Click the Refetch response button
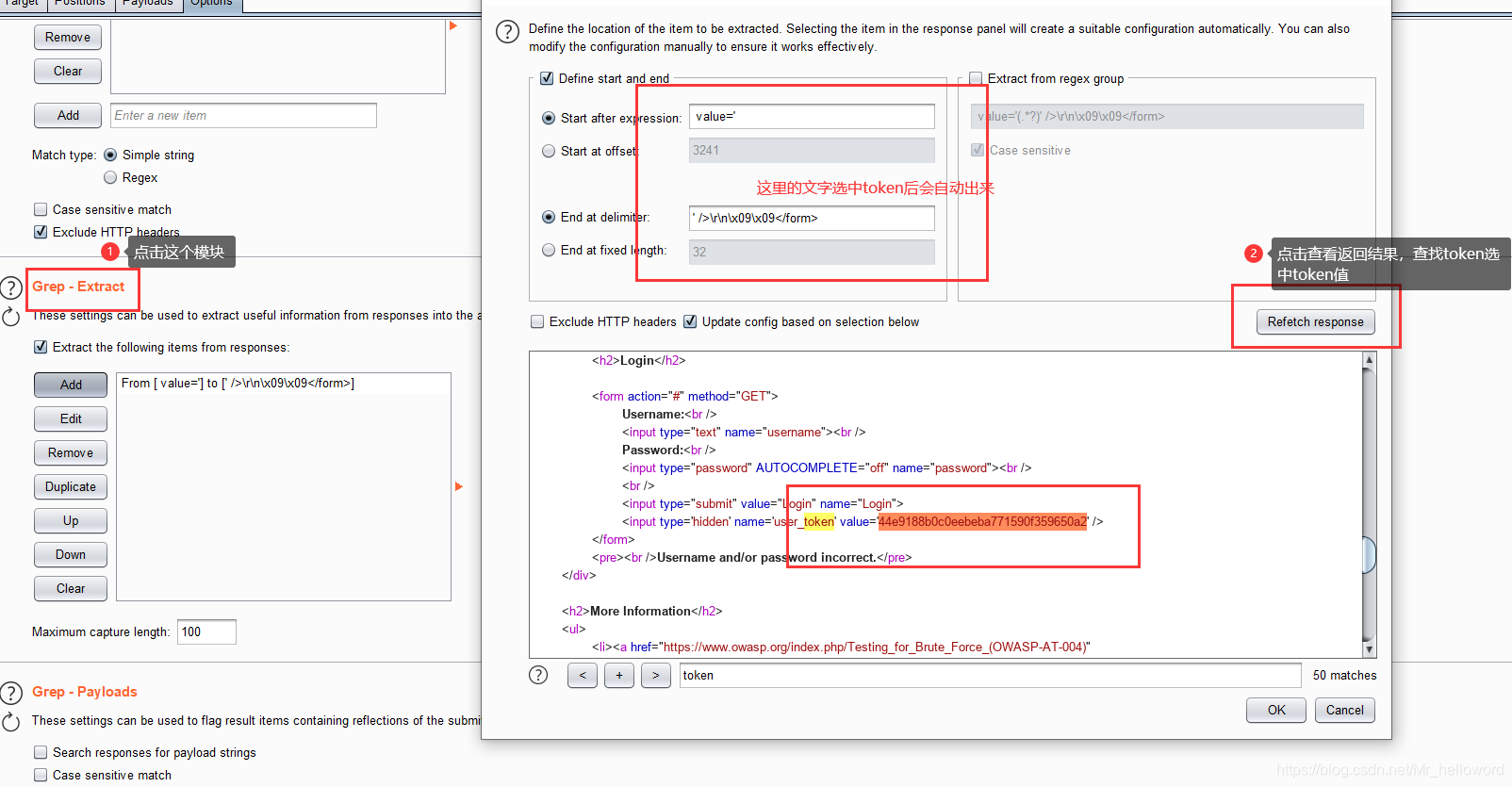1512x787 pixels. click(1315, 321)
